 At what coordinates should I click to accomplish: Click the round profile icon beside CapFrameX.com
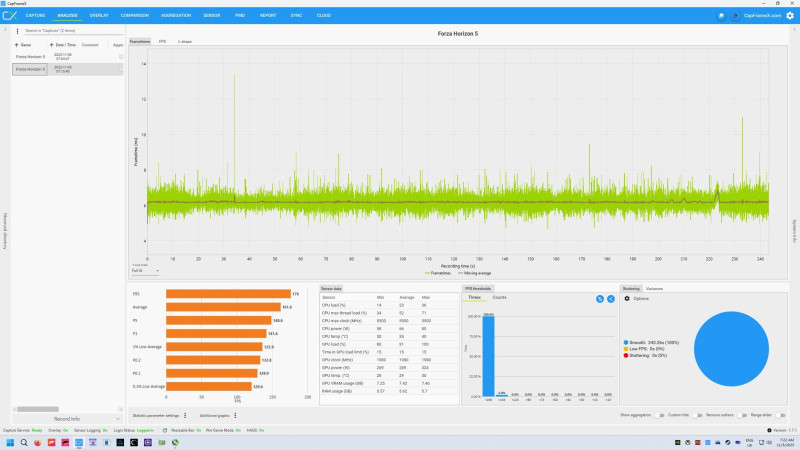(735, 16)
